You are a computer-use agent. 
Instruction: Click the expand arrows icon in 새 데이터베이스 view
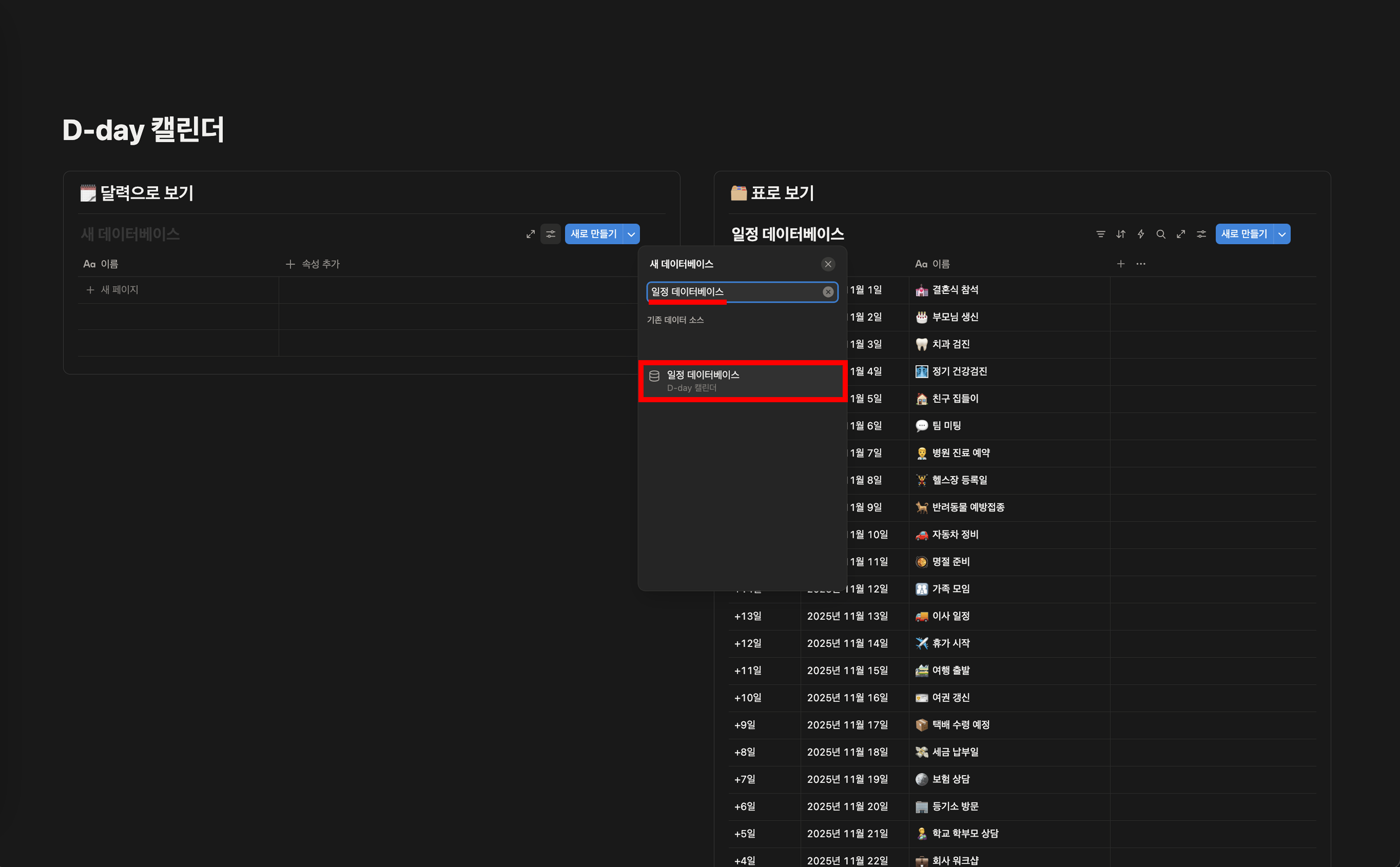pos(530,234)
